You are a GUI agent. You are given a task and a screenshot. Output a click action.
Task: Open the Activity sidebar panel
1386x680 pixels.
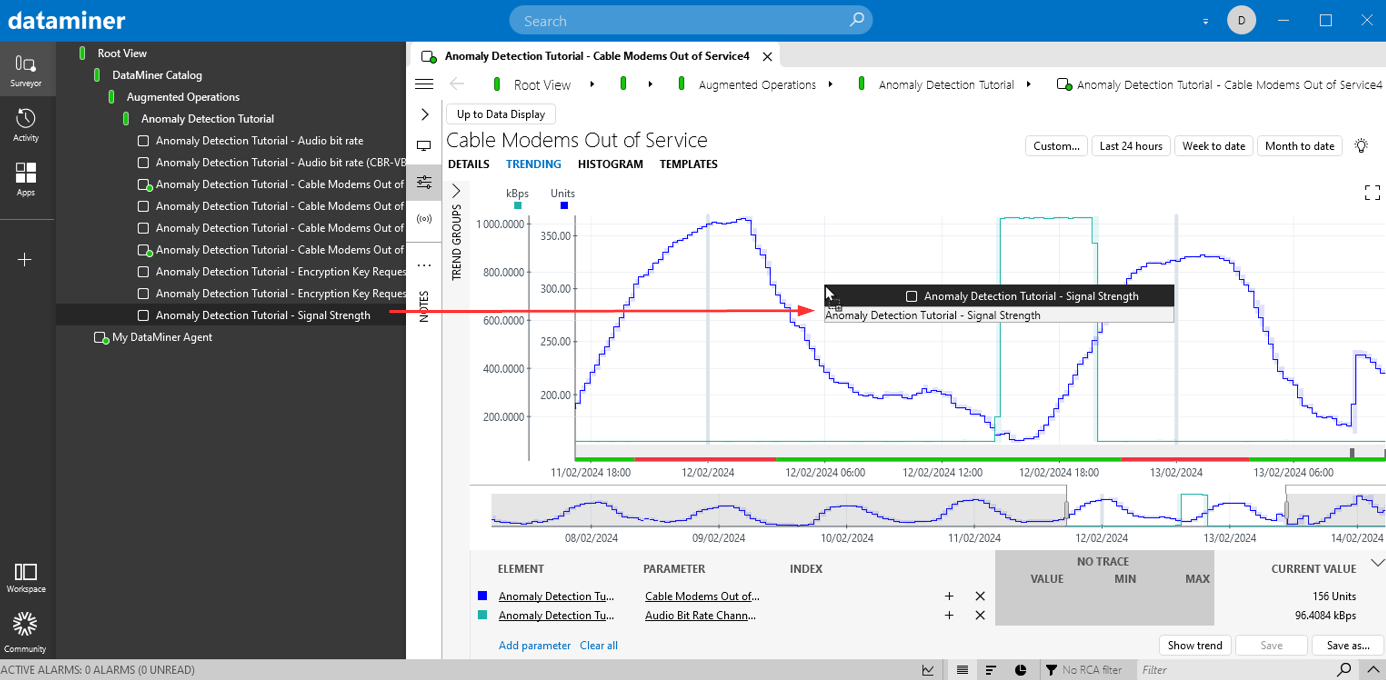pyautogui.click(x=26, y=125)
